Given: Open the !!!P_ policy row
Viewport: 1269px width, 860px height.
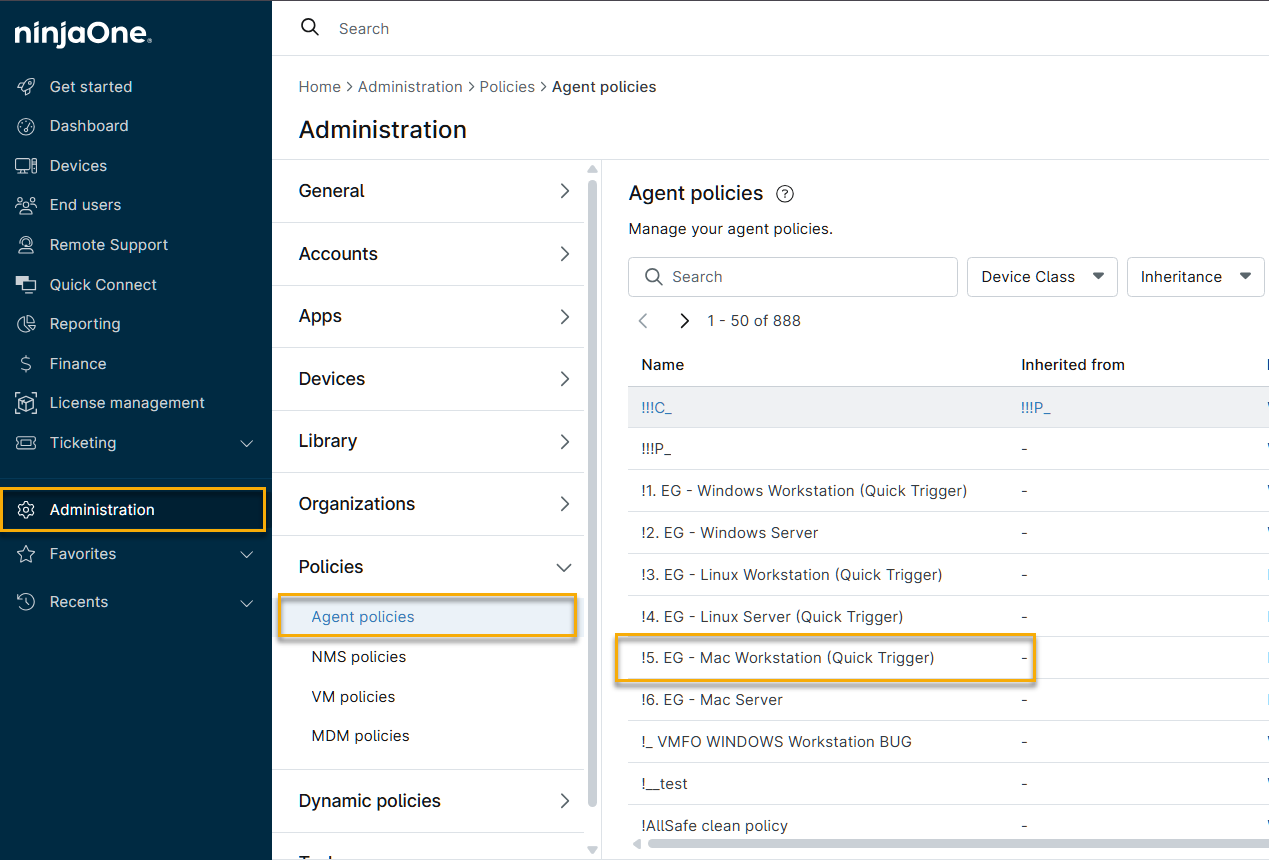Looking at the screenshot, I should coord(656,449).
